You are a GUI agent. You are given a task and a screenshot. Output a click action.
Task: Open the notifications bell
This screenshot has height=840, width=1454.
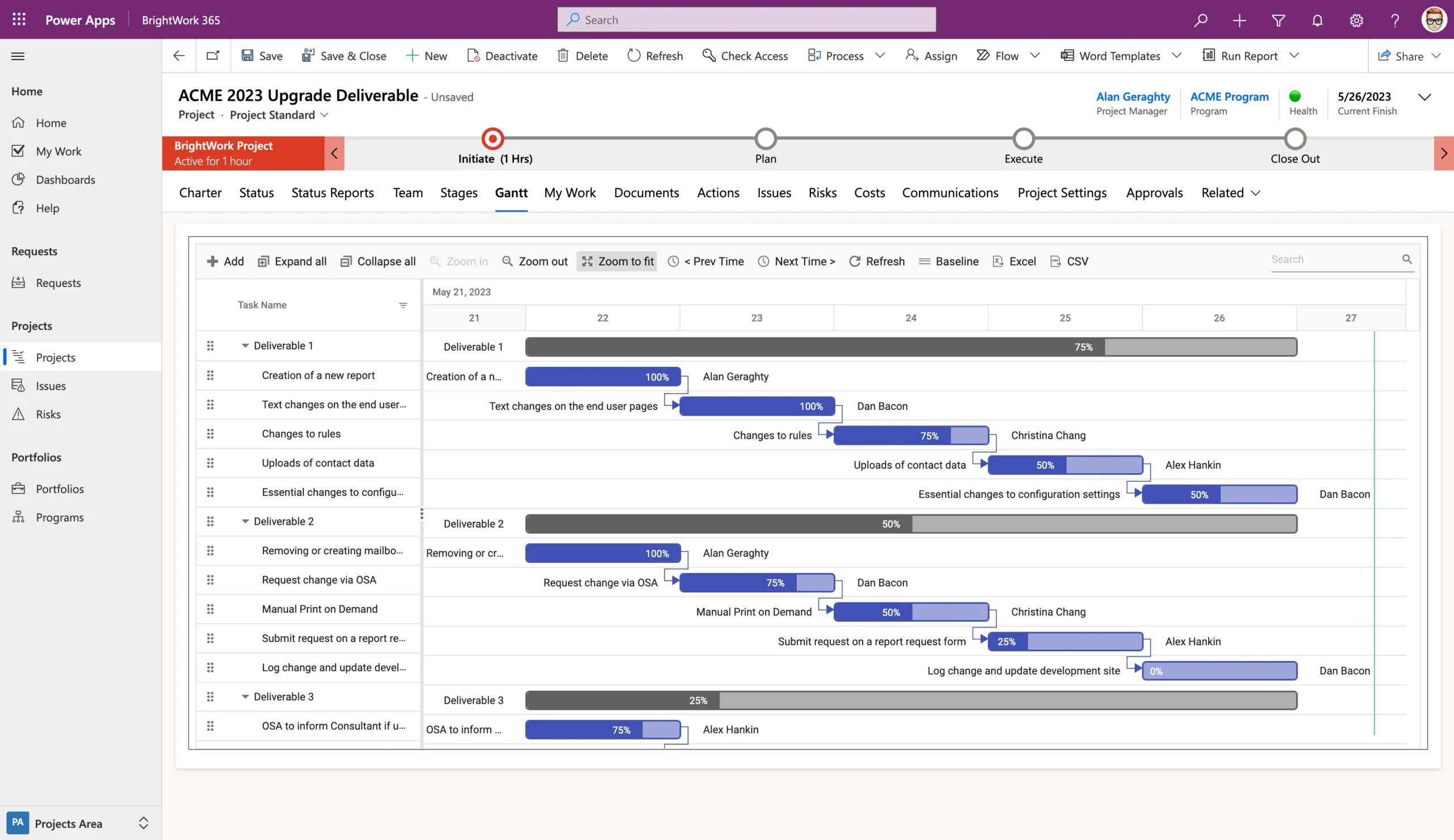pos(1317,19)
